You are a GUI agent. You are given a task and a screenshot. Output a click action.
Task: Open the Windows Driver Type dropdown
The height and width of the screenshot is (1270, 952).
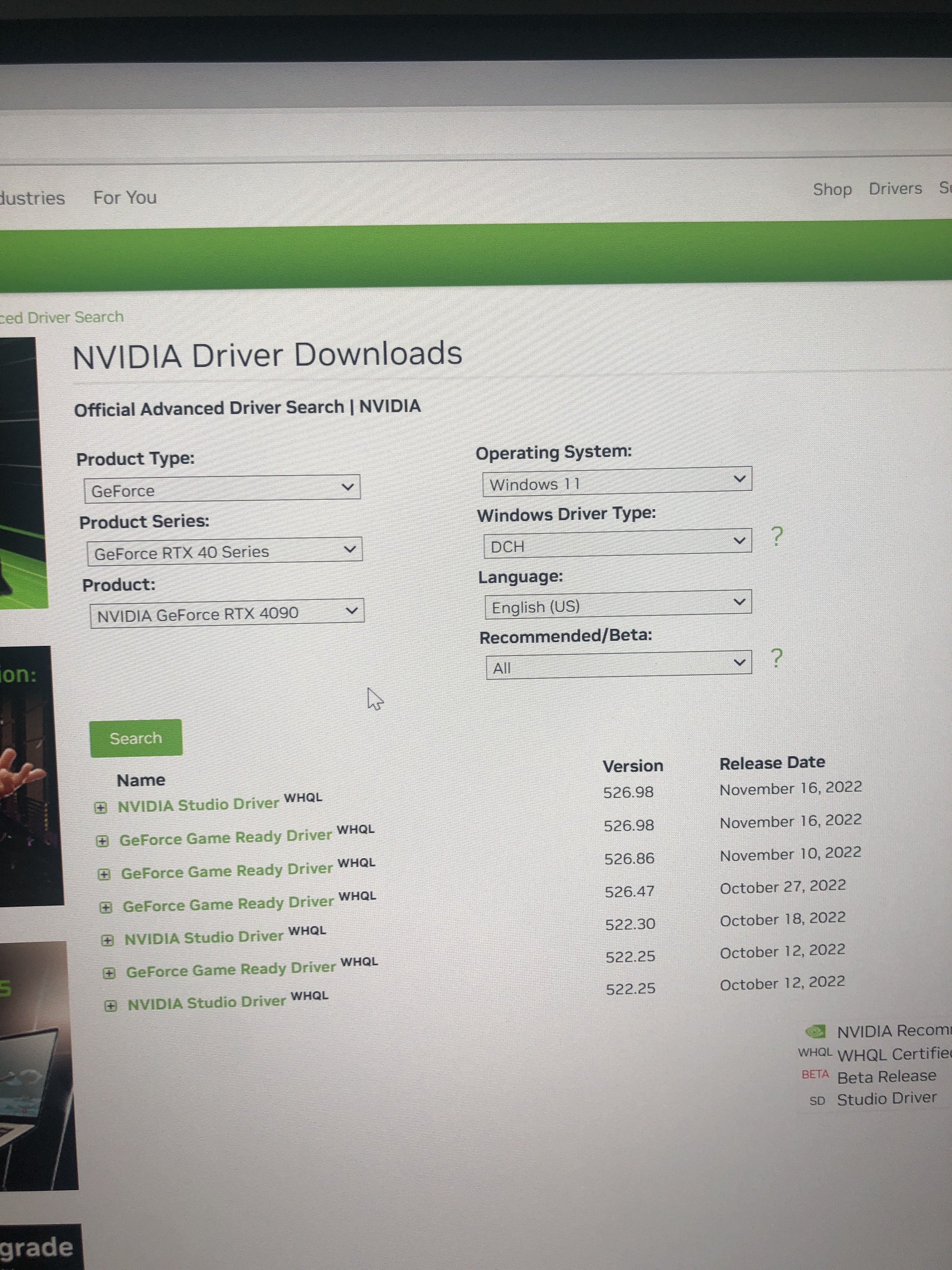pyautogui.click(x=617, y=543)
